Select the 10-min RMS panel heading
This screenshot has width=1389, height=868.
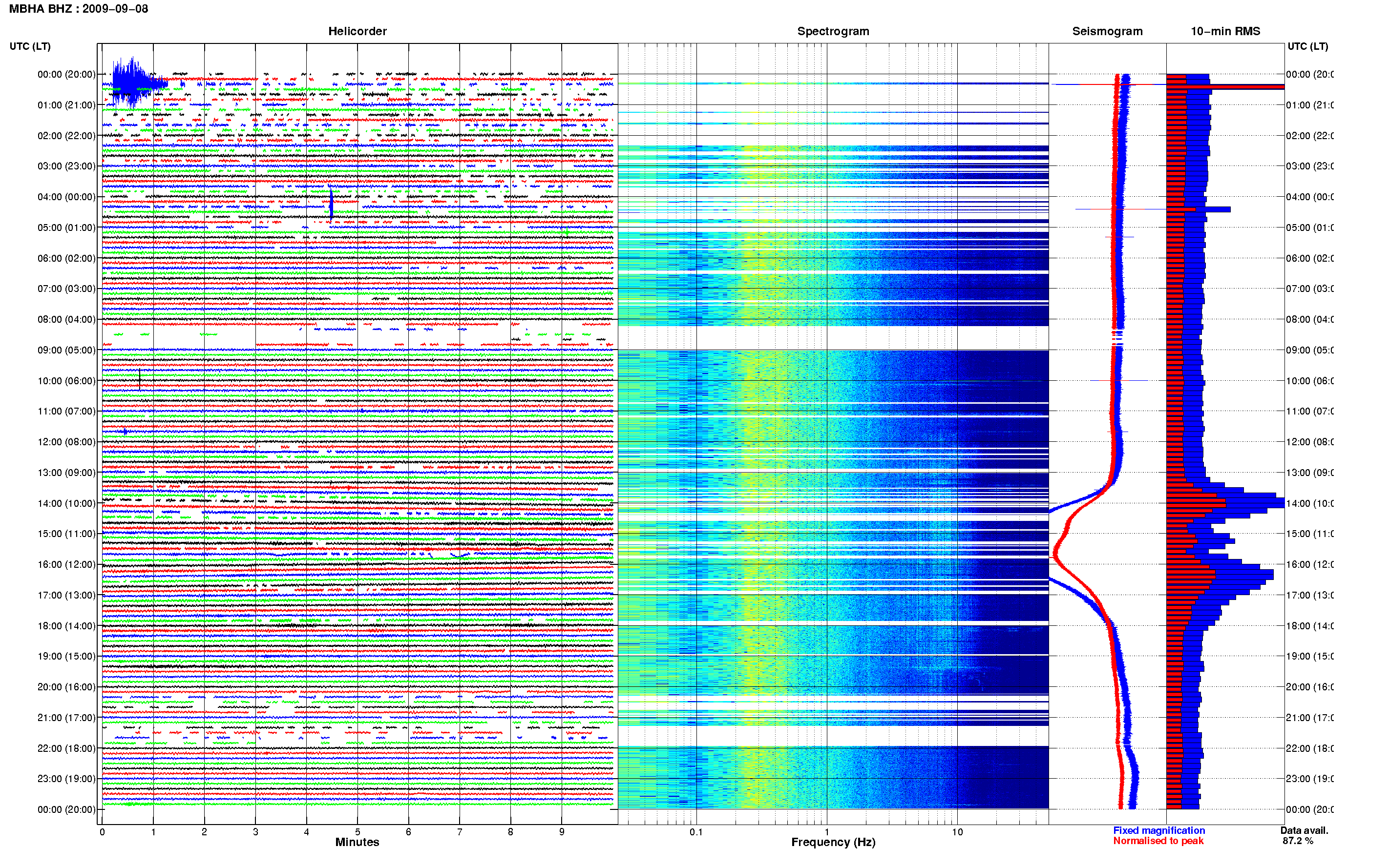1225,31
